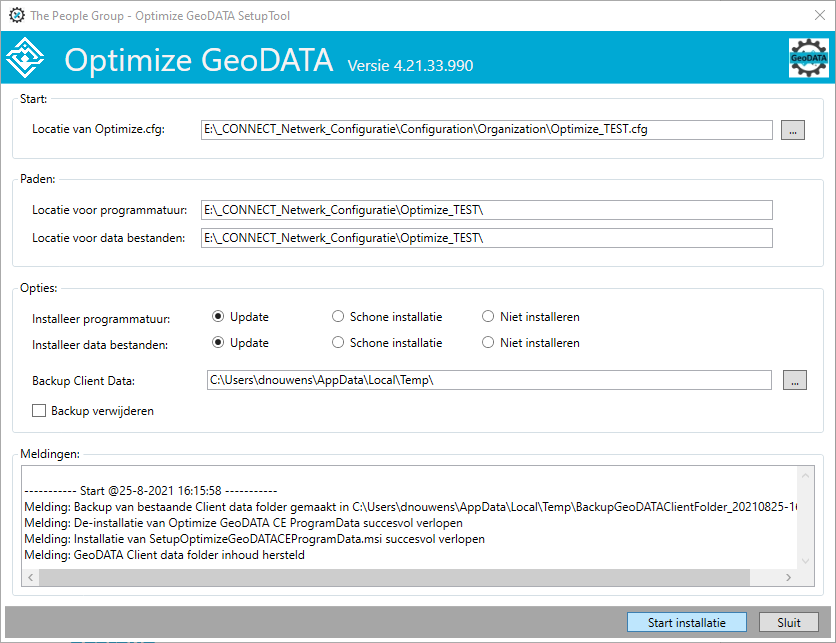Image resolution: width=836 pixels, height=643 pixels.
Task: Click the Optimize diamond logo in header
Action: click(x=25, y=58)
